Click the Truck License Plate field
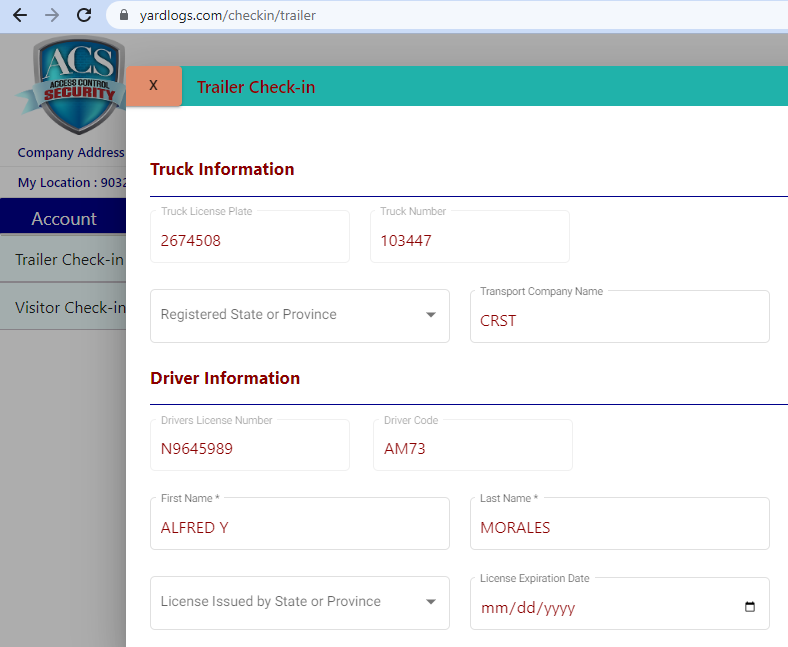Viewport: 788px width, 647px height. pyautogui.click(x=250, y=237)
